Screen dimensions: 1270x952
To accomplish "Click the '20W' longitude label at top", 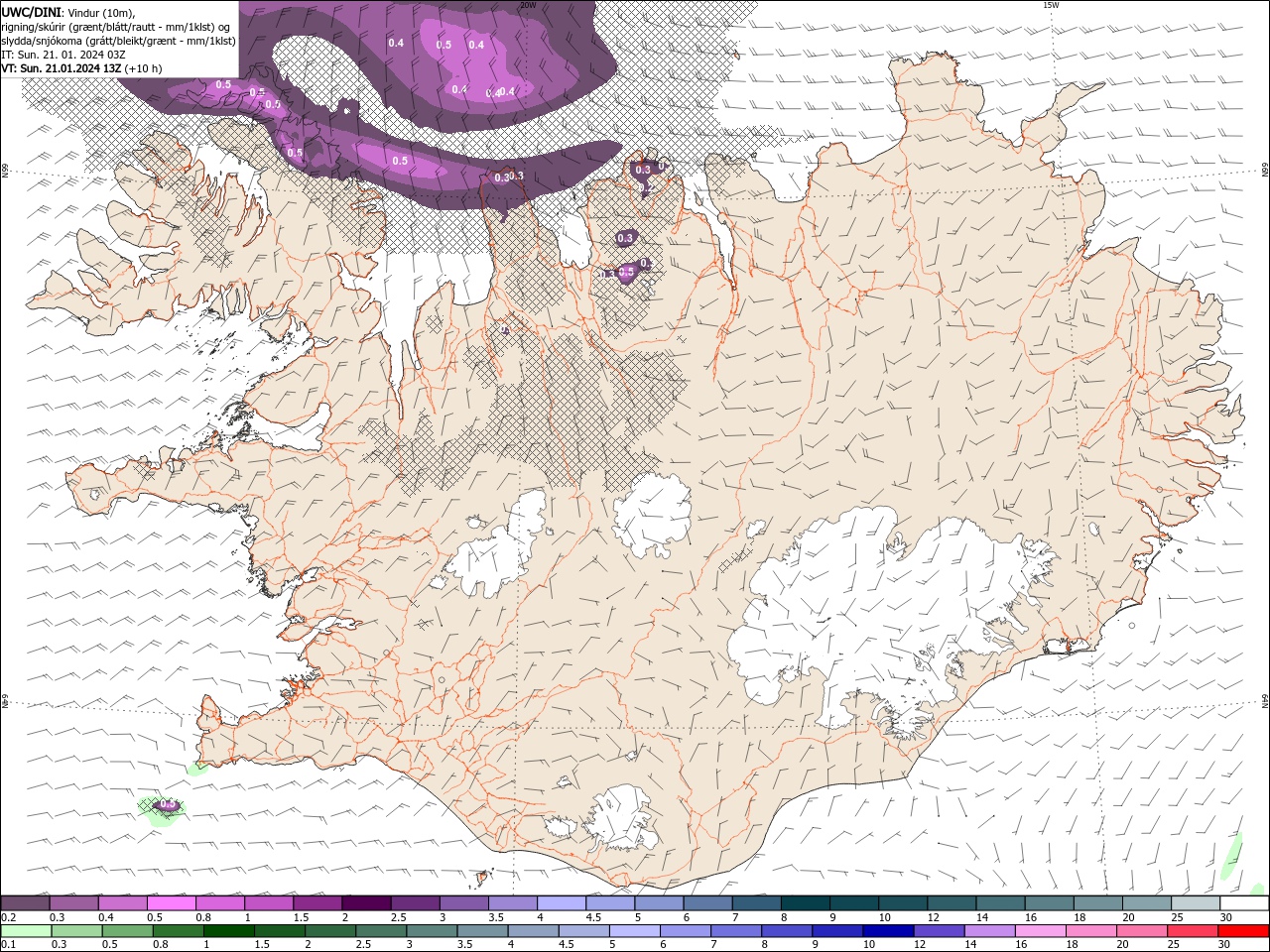I will click(528, 5).
